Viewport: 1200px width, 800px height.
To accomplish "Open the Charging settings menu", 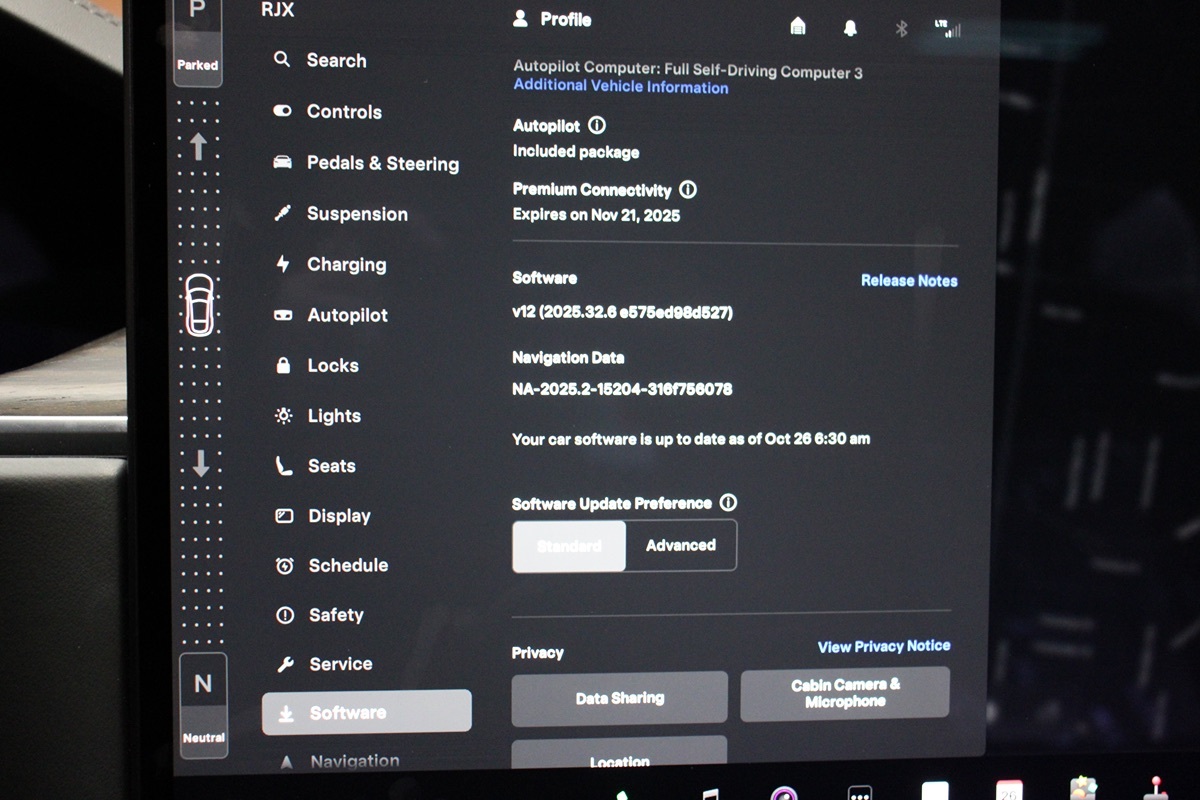I will pyautogui.click(x=345, y=265).
